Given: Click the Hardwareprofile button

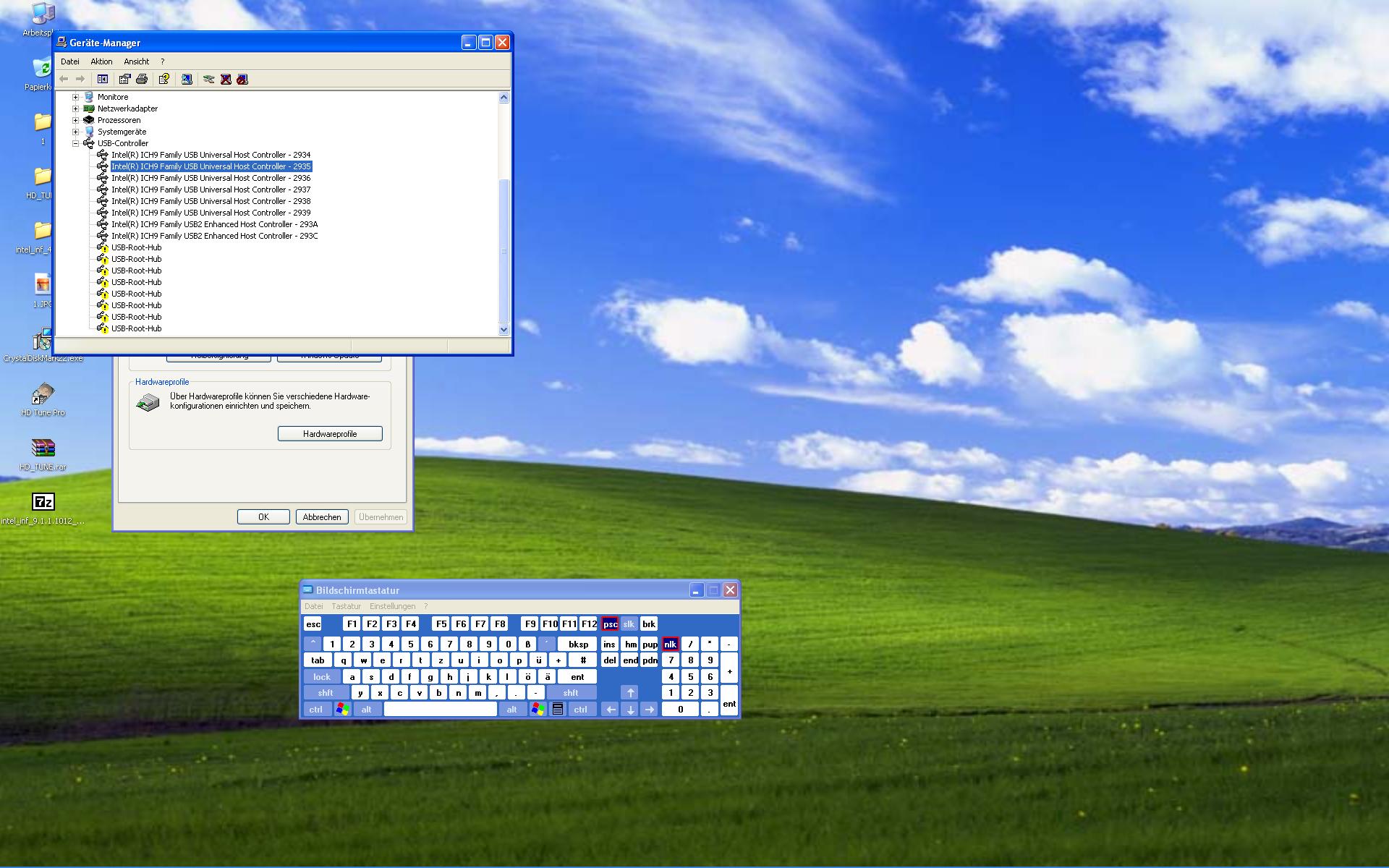Looking at the screenshot, I should 330,434.
